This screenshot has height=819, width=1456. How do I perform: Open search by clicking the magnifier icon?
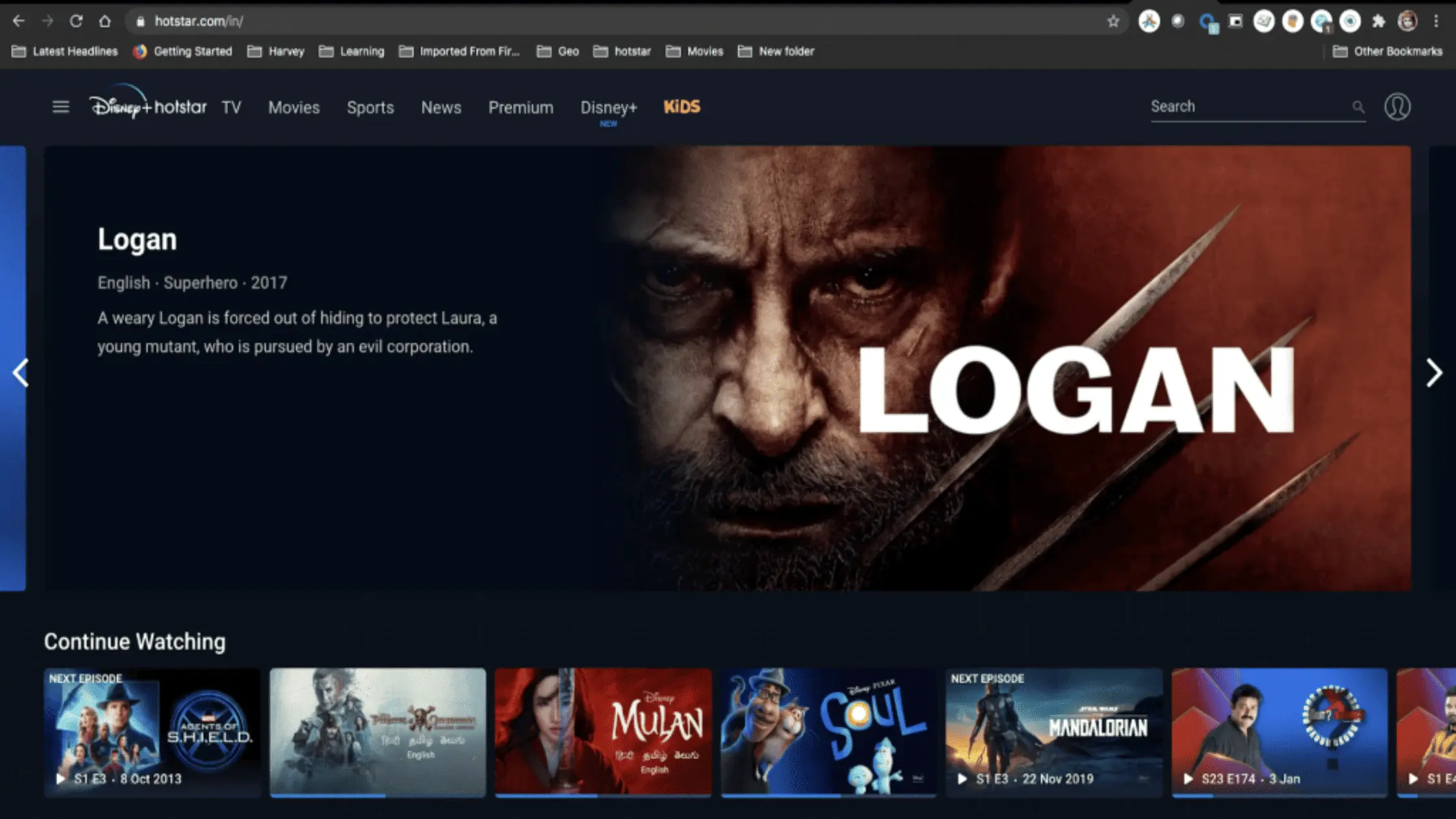(1358, 107)
